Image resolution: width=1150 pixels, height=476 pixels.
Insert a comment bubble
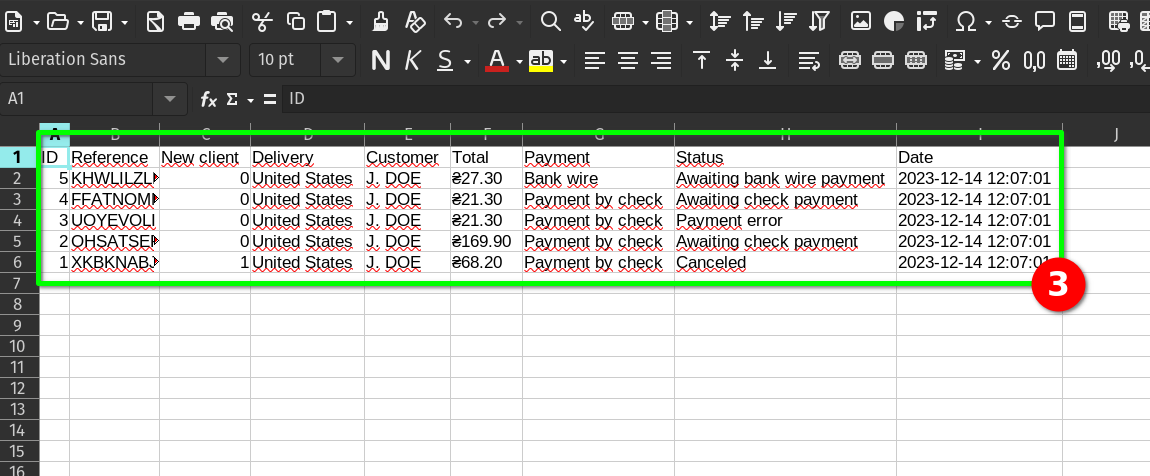click(1044, 22)
